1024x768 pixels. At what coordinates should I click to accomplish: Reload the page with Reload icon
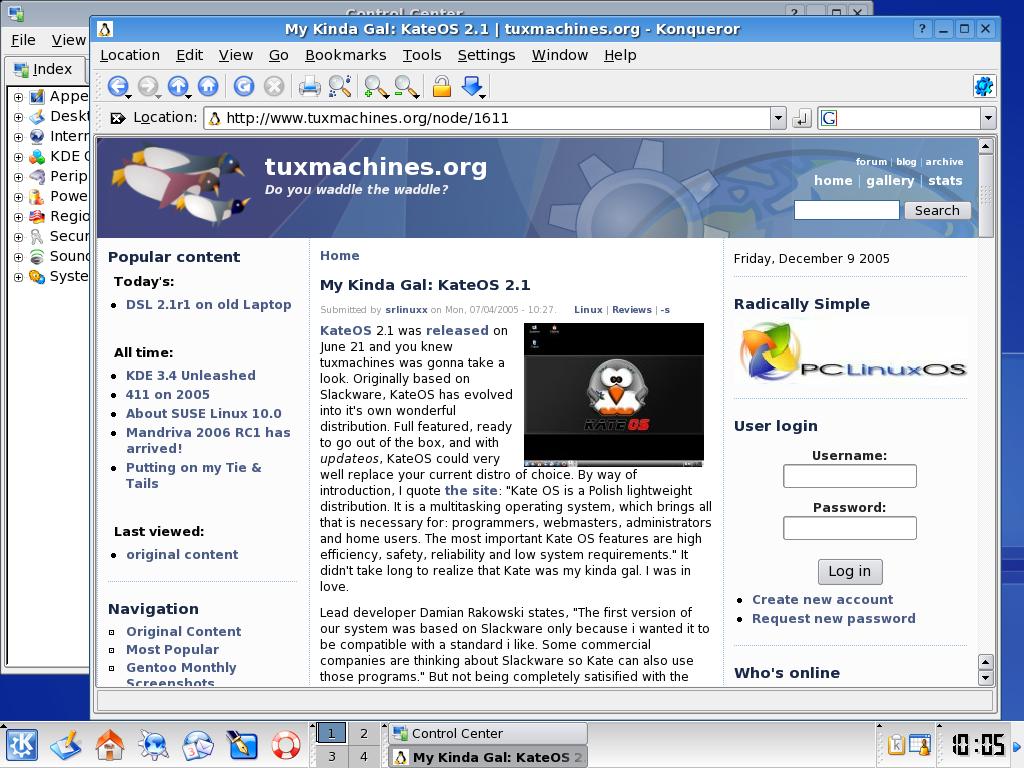pos(244,86)
